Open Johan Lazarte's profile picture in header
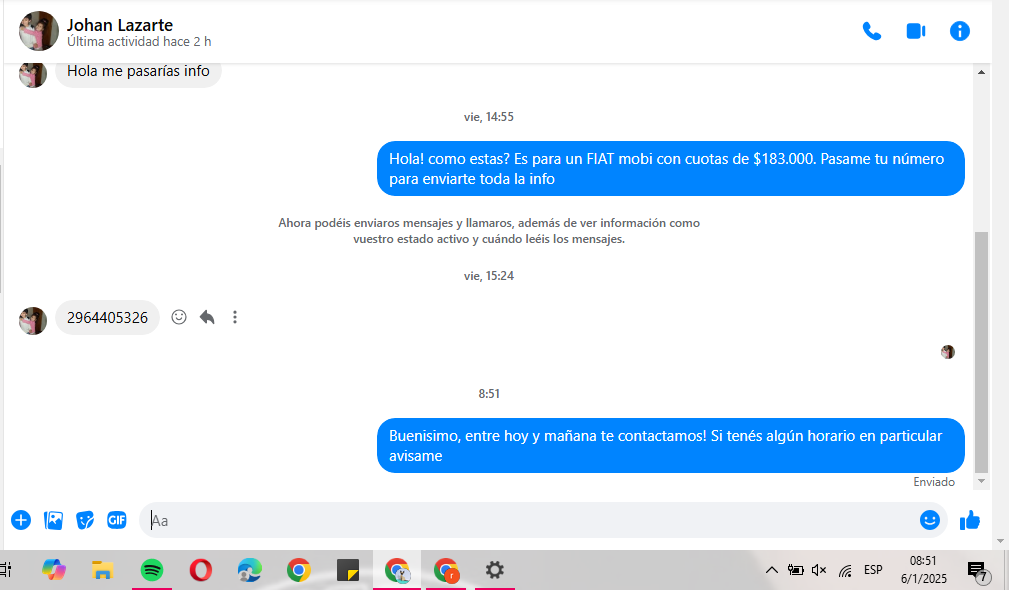1009x590 pixels. pos(39,31)
